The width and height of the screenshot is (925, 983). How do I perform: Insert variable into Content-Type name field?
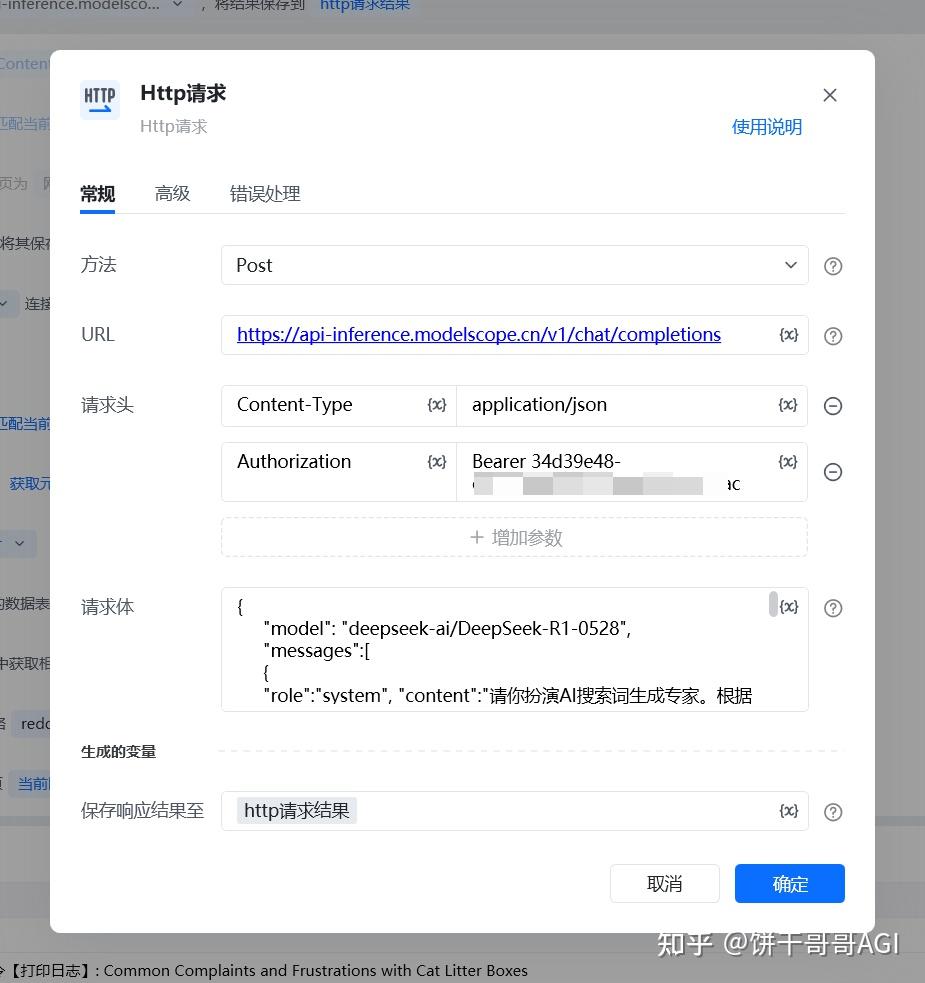436,405
